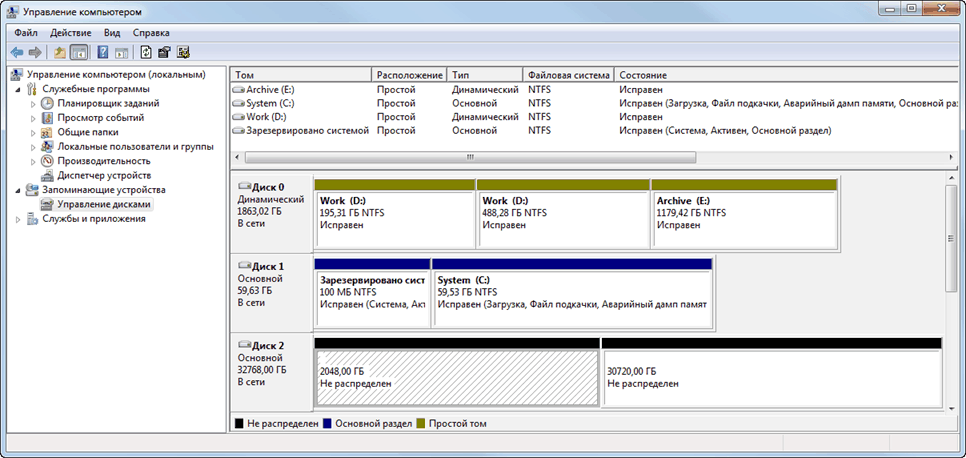Expand the Локальные пользователи и группы node
The height and width of the screenshot is (458, 966).
33,147
